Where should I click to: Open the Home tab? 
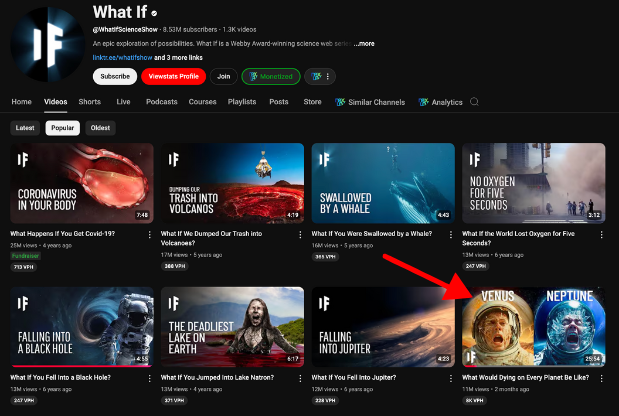coord(21,102)
